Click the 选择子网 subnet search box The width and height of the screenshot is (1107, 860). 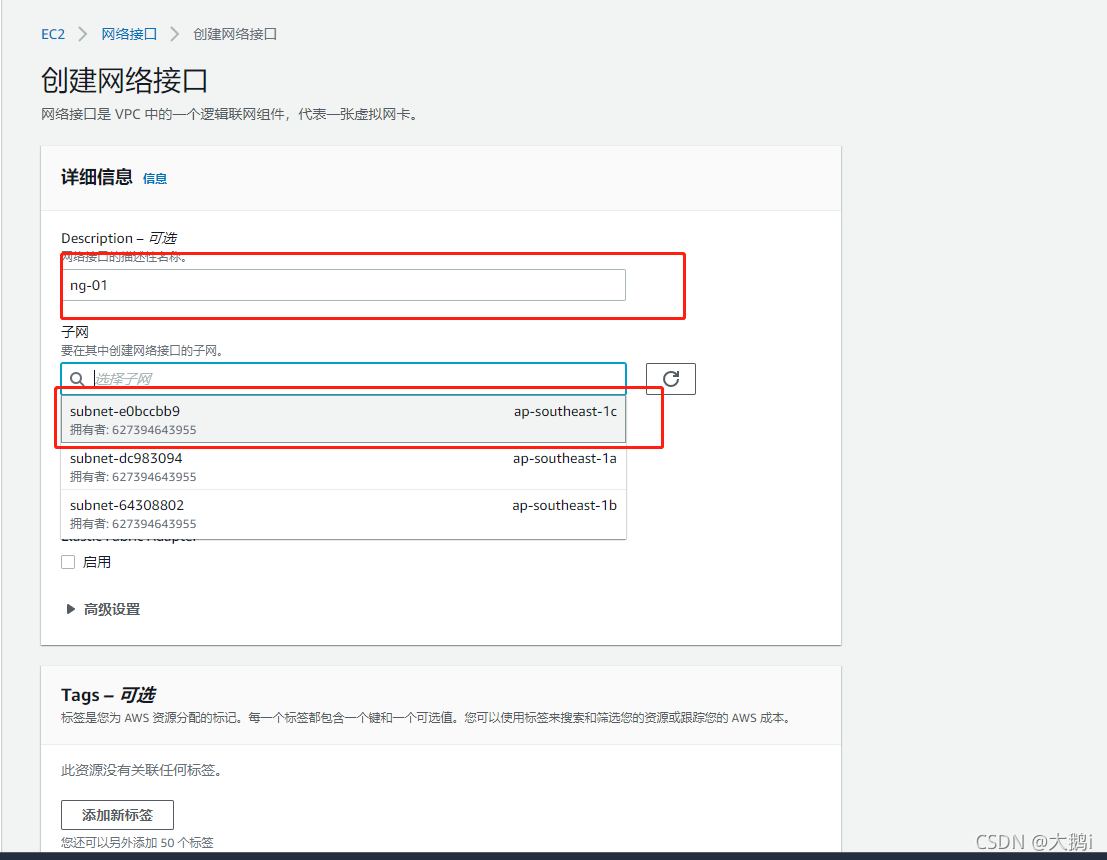coord(343,379)
